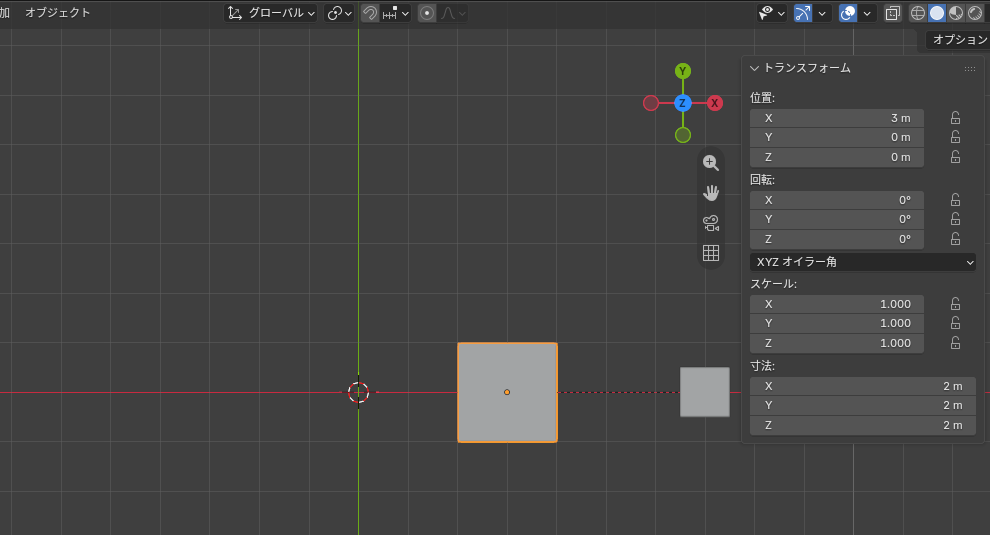Switch to material preview shading

pyautogui.click(x=956, y=13)
